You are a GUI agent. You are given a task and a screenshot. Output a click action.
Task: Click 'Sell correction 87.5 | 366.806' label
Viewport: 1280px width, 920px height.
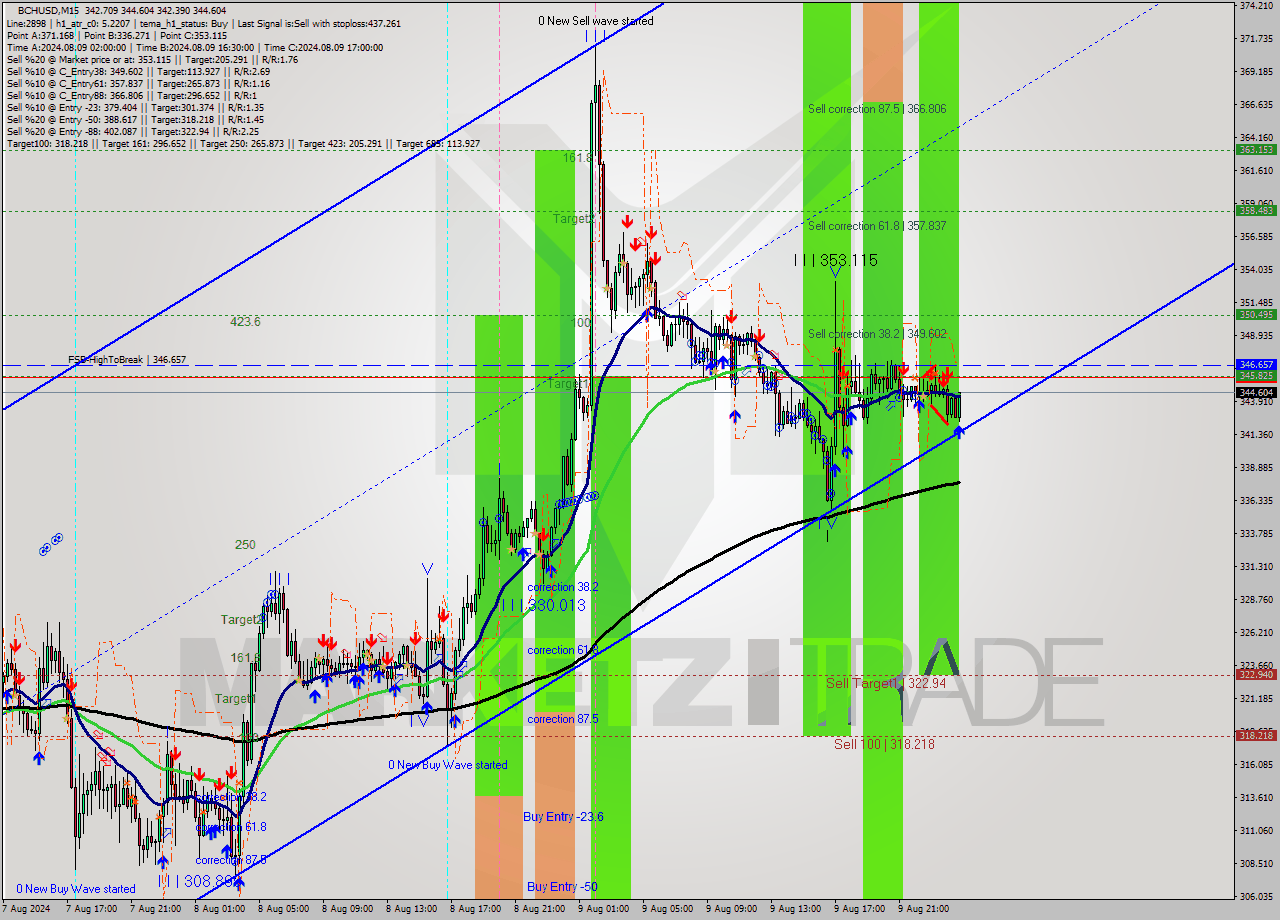tap(877, 109)
